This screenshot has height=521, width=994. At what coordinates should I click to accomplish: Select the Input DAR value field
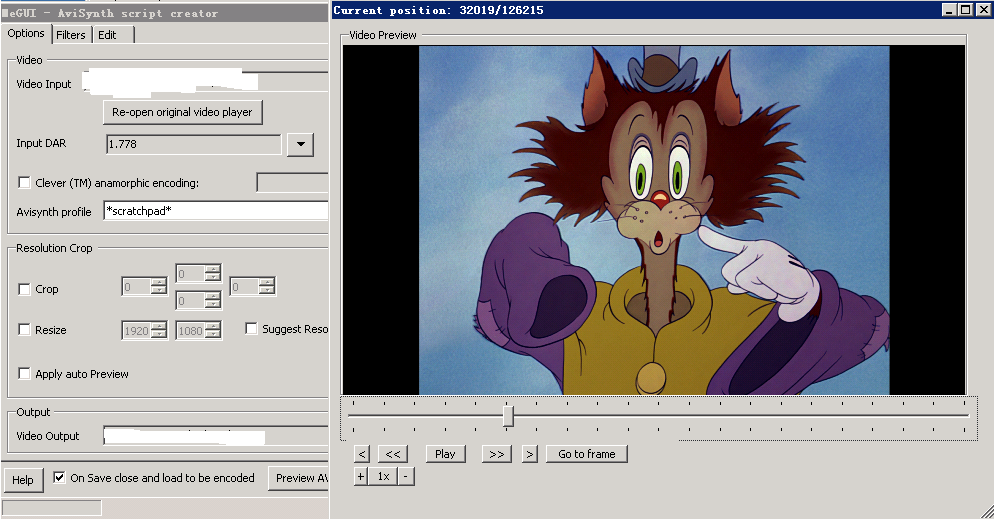(x=194, y=144)
